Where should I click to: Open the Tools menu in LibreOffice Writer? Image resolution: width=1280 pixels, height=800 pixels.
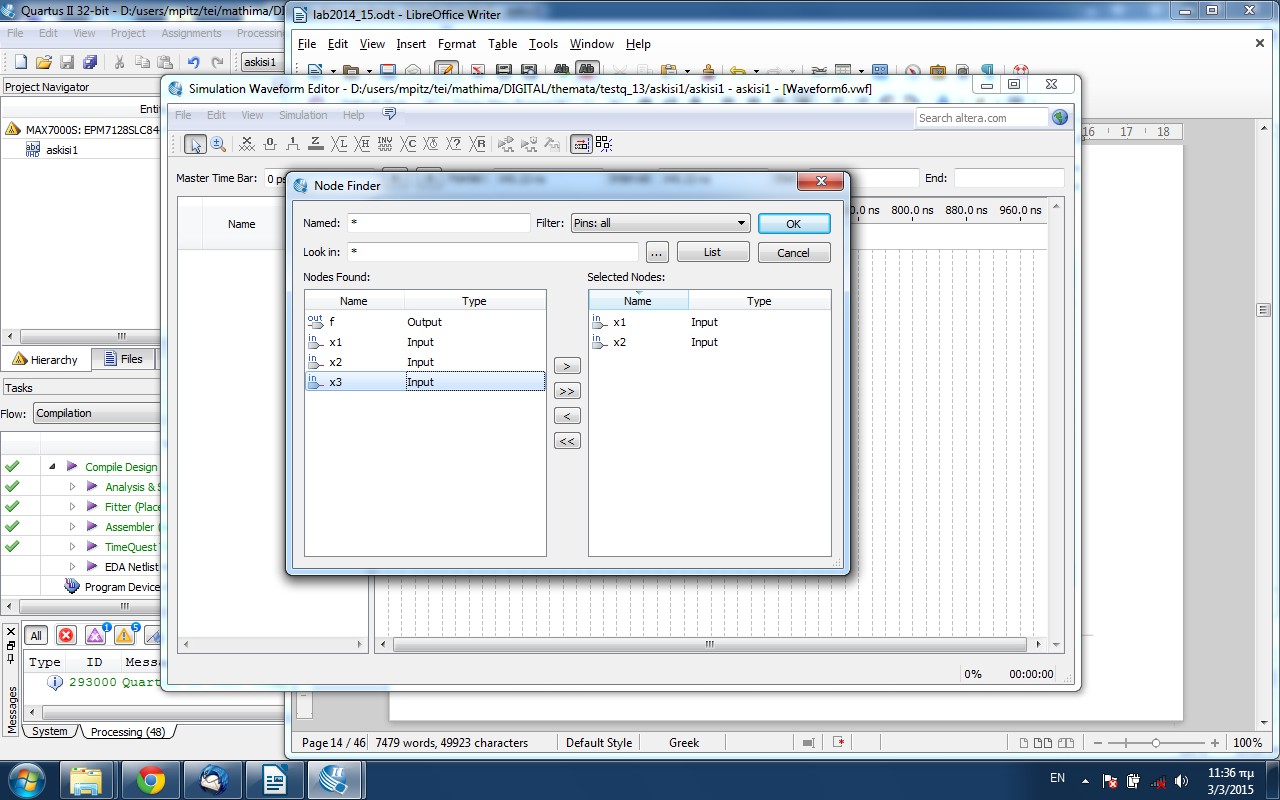[x=543, y=44]
